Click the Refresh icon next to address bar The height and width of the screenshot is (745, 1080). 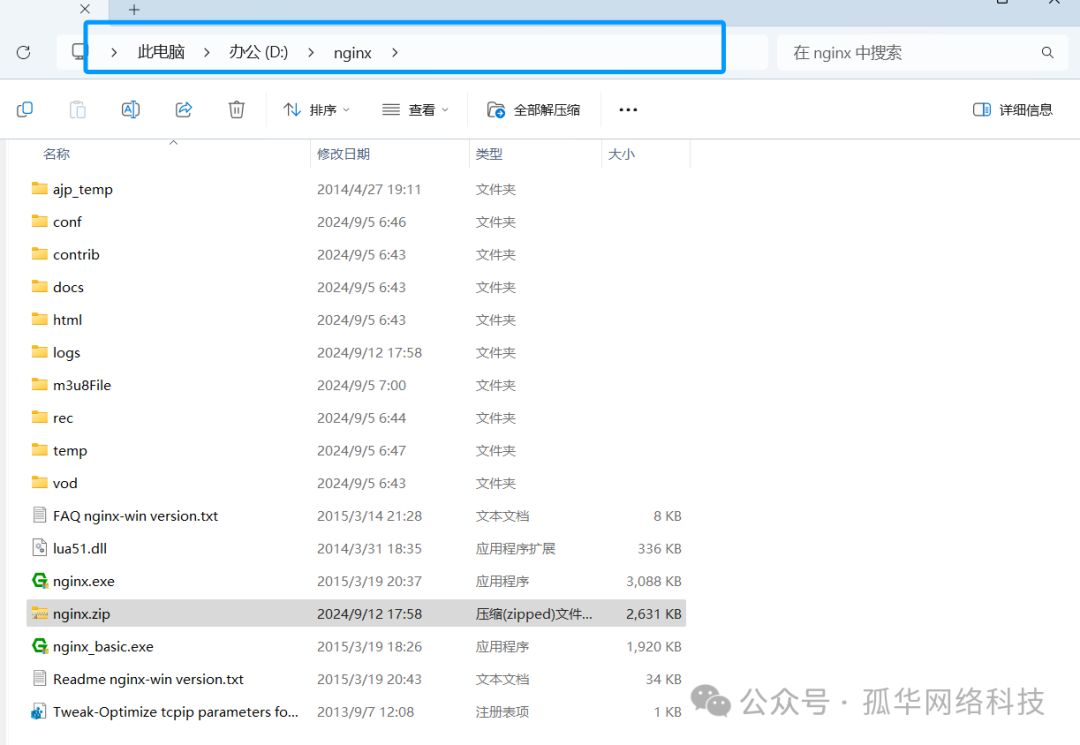22,51
